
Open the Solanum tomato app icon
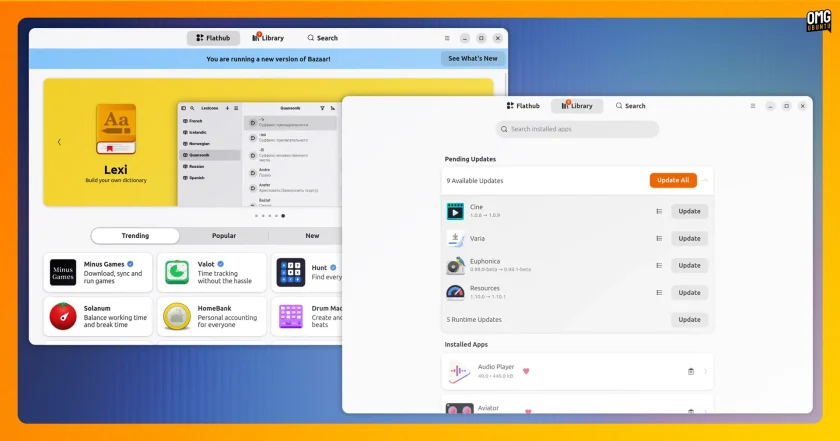point(63,316)
